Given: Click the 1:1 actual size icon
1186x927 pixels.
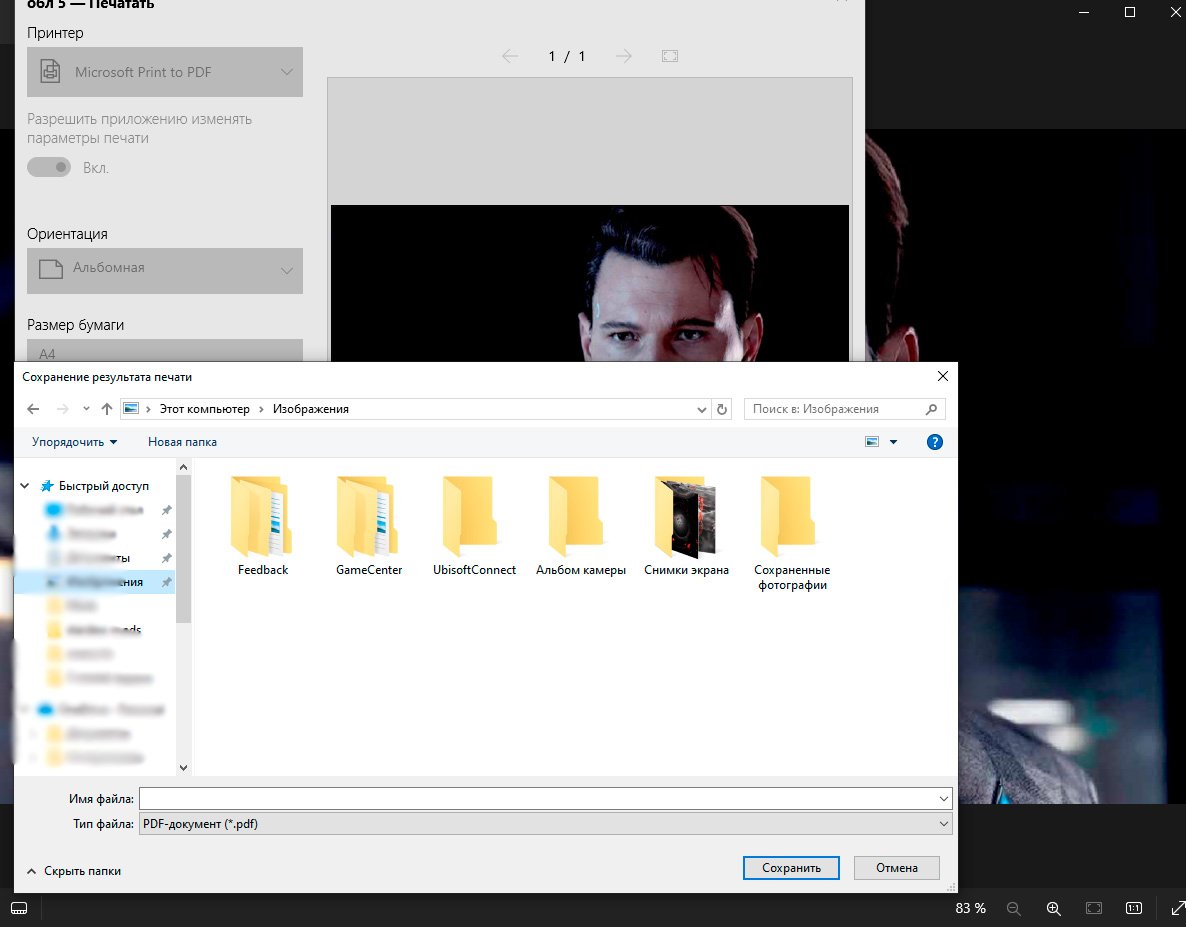Looking at the screenshot, I should pos(1134,908).
